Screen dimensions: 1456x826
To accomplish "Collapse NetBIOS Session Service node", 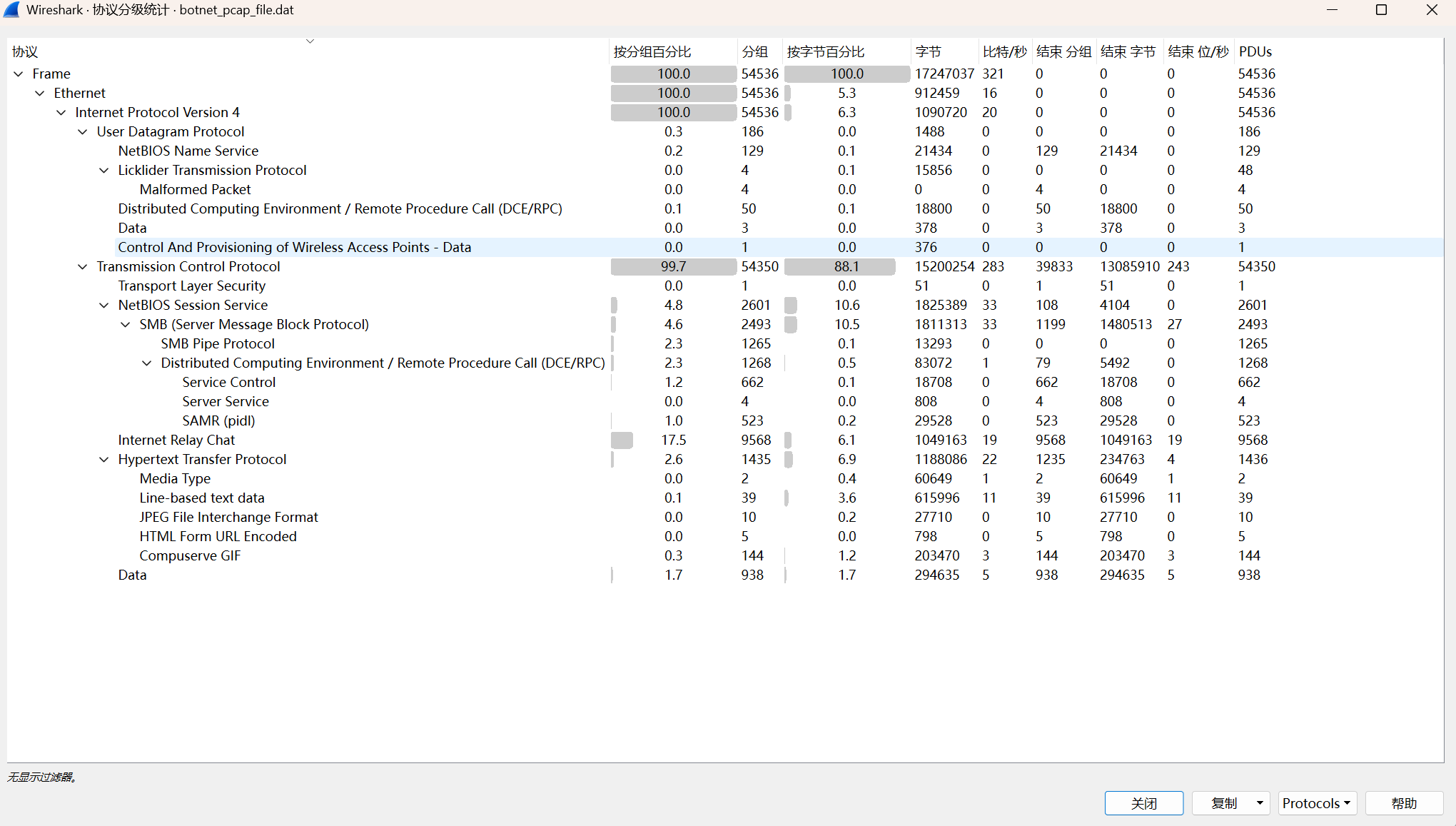I will 104,306.
